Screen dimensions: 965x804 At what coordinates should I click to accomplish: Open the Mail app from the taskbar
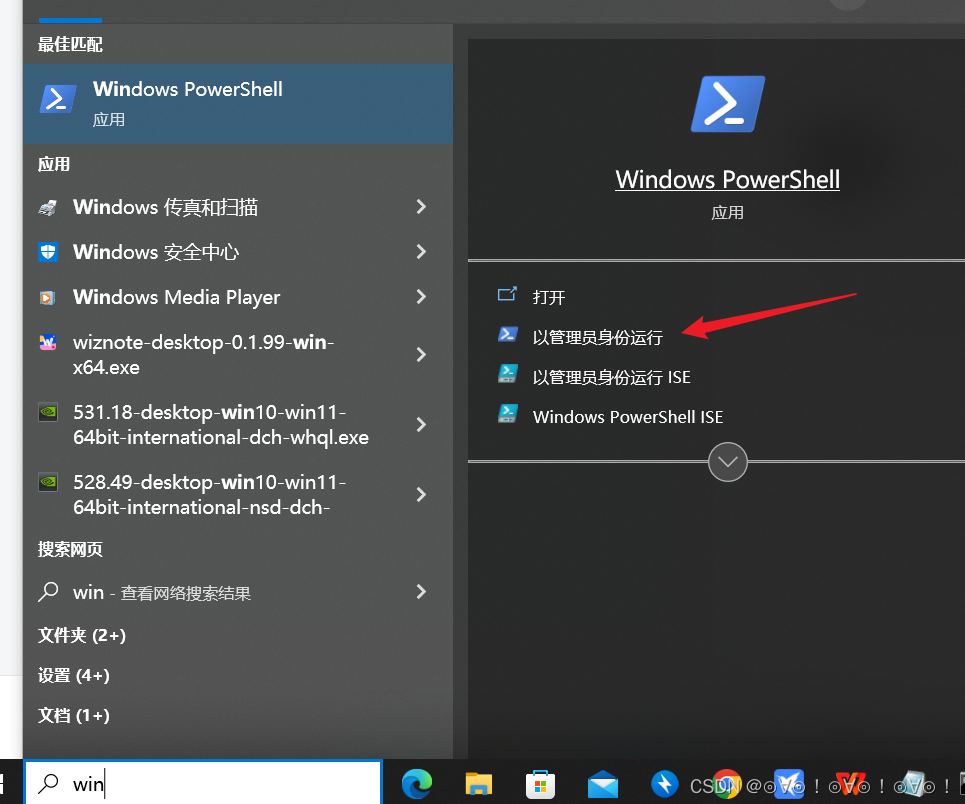pyautogui.click(x=603, y=784)
